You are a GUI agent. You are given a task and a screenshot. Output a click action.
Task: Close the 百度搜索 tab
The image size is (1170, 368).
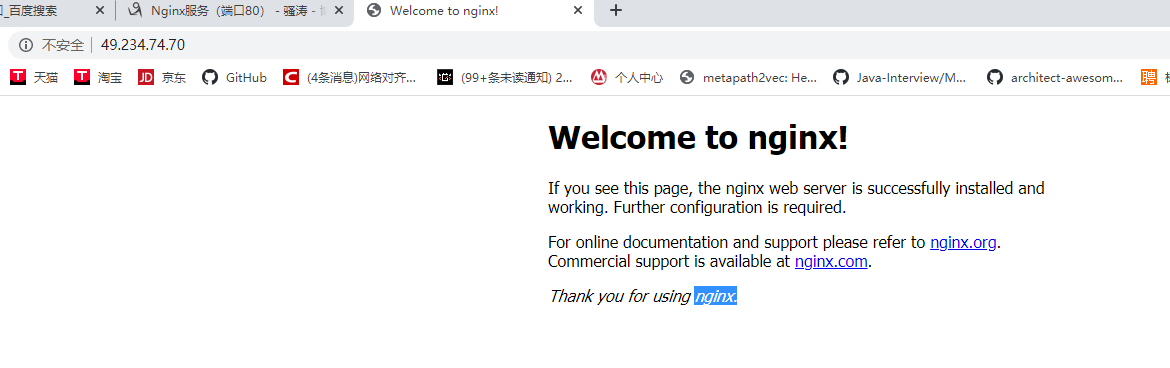pos(100,10)
